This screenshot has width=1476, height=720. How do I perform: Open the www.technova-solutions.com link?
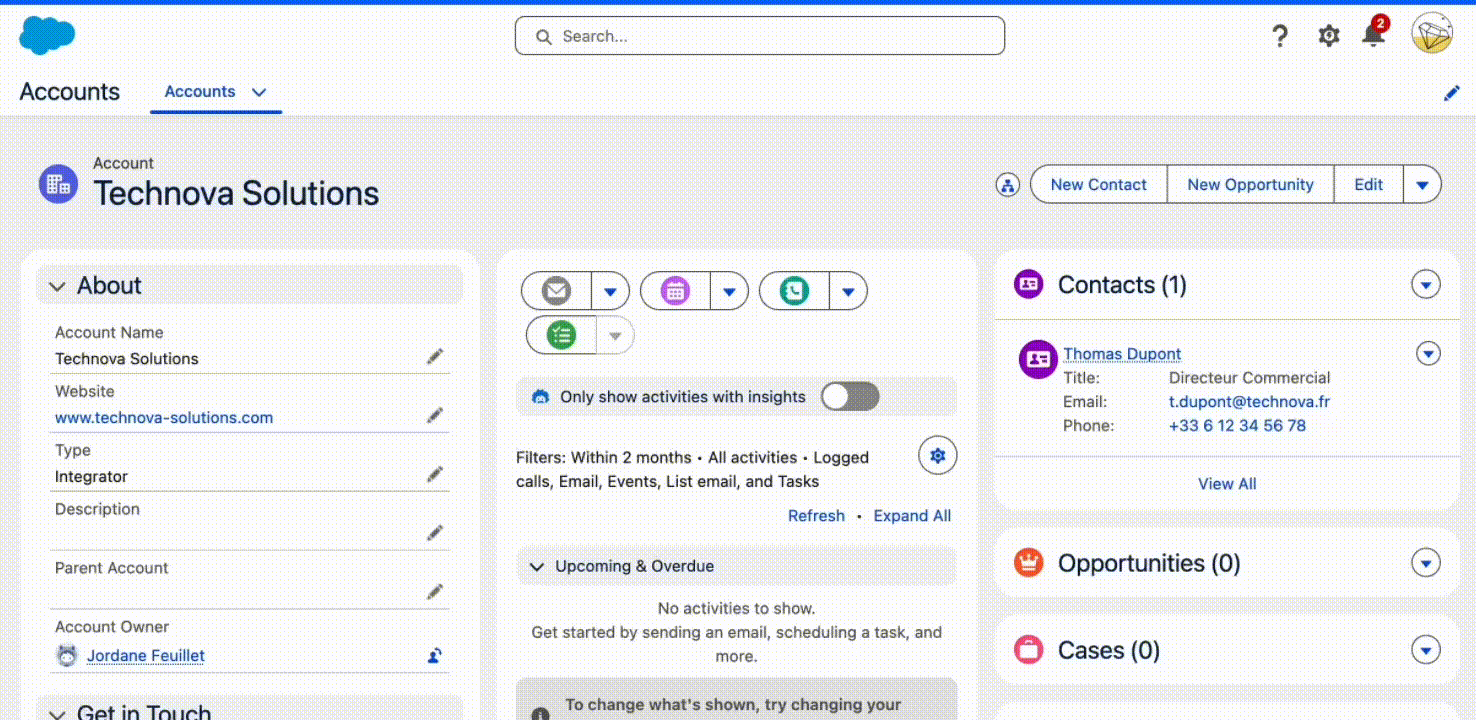tap(164, 417)
